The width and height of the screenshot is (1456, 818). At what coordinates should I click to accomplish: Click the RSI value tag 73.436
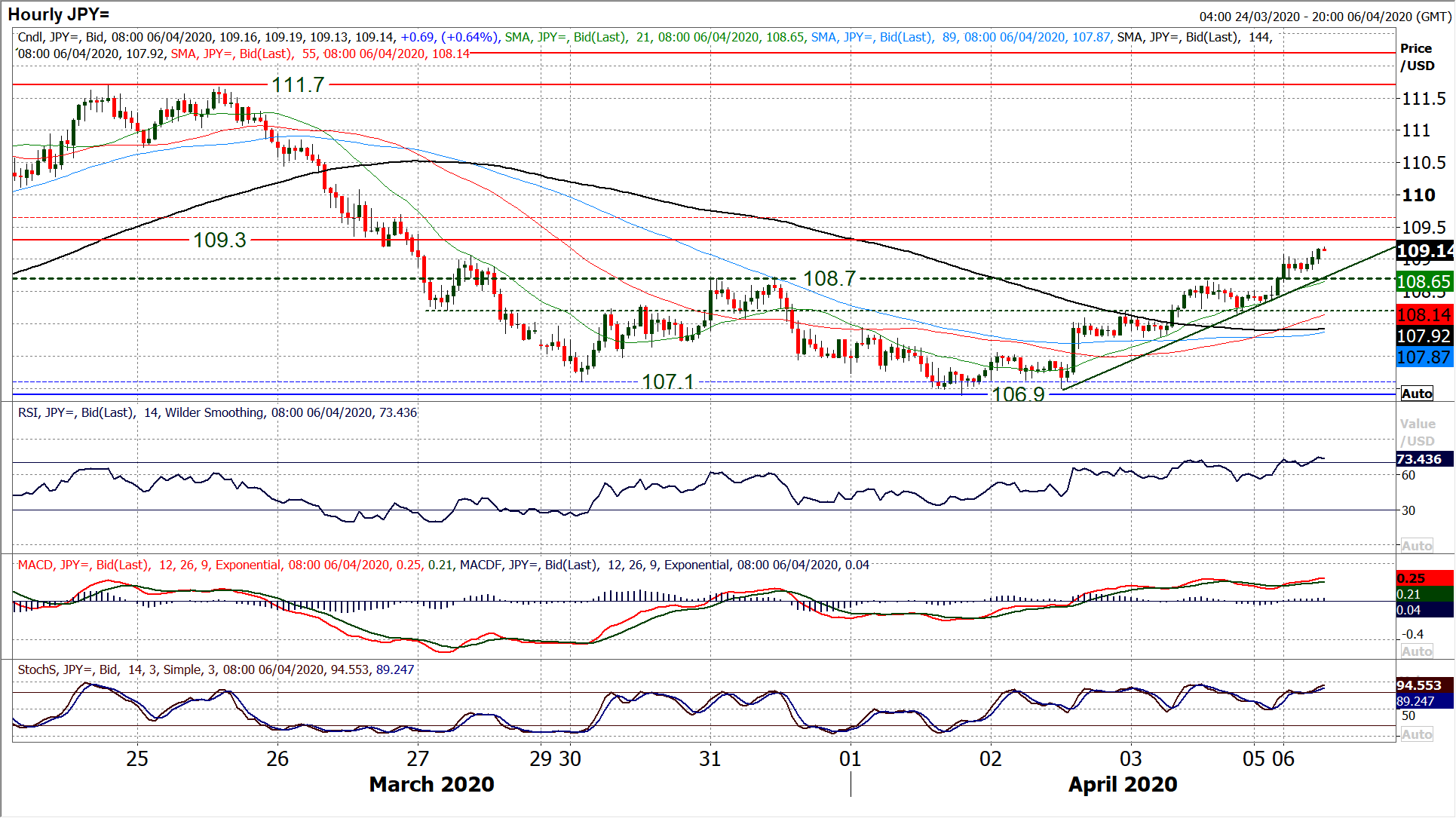pos(1424,459)
